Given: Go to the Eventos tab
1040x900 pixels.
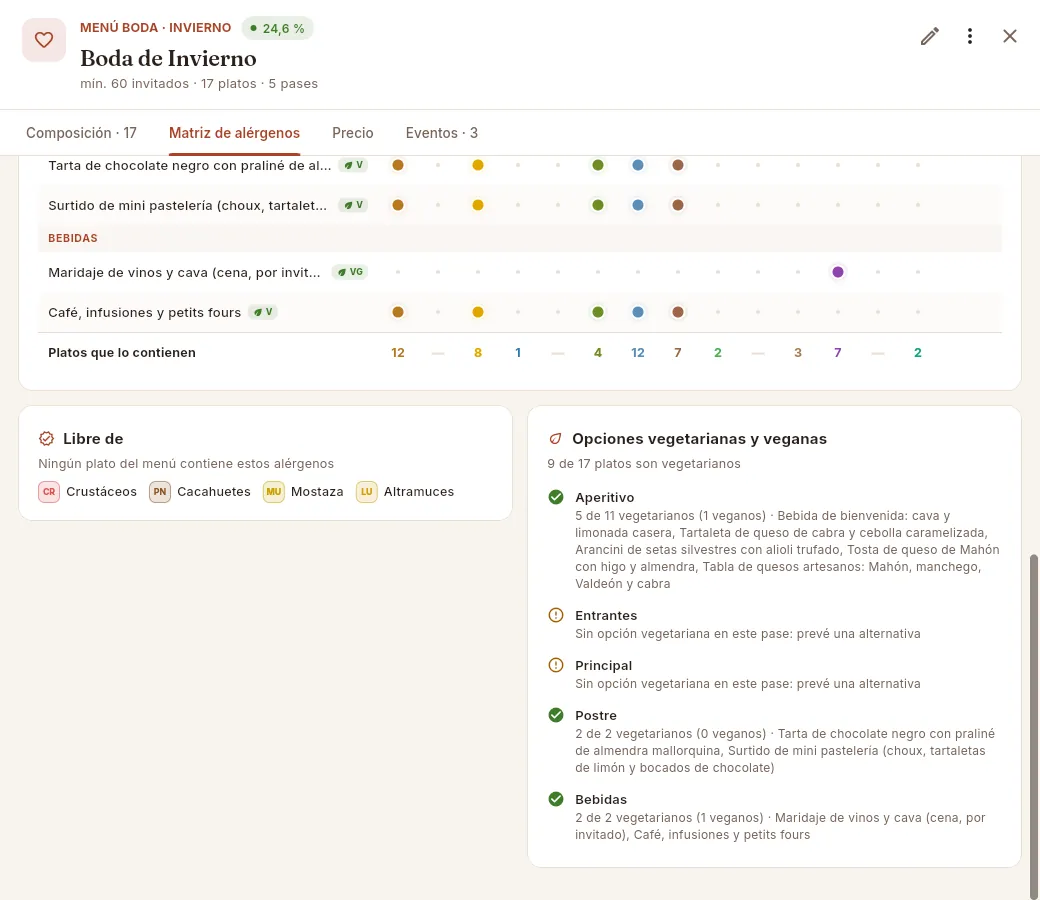Looking at the screenshot, I should [x=442, y=133].
